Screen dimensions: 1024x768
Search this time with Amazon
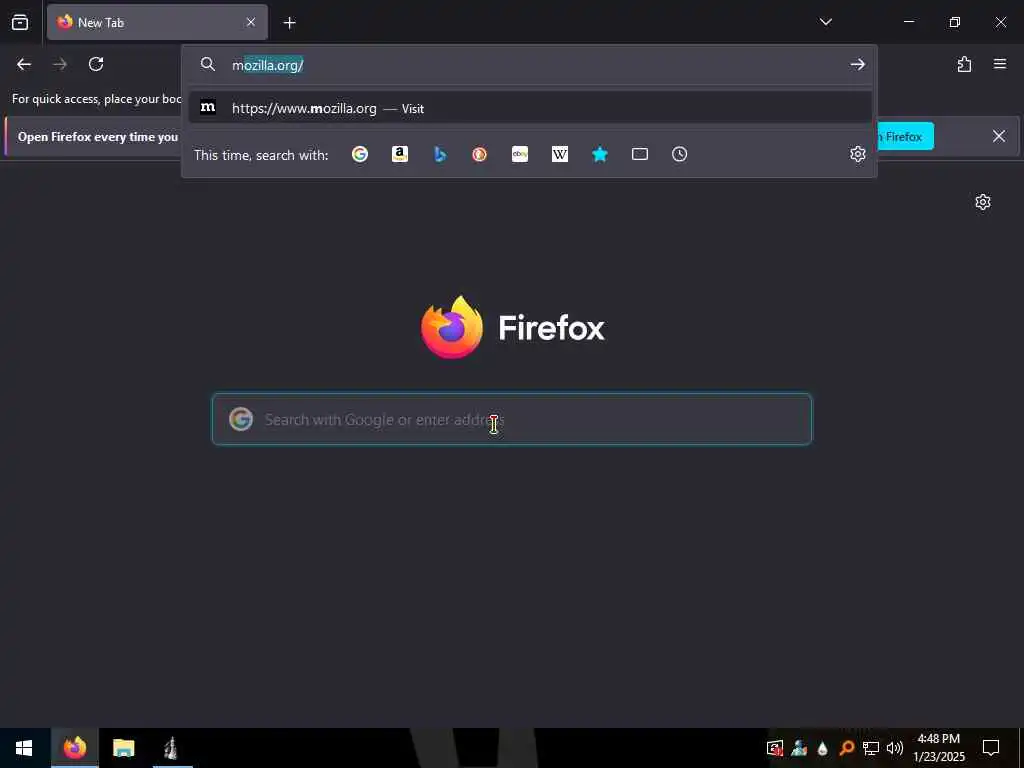coord(400,154)
